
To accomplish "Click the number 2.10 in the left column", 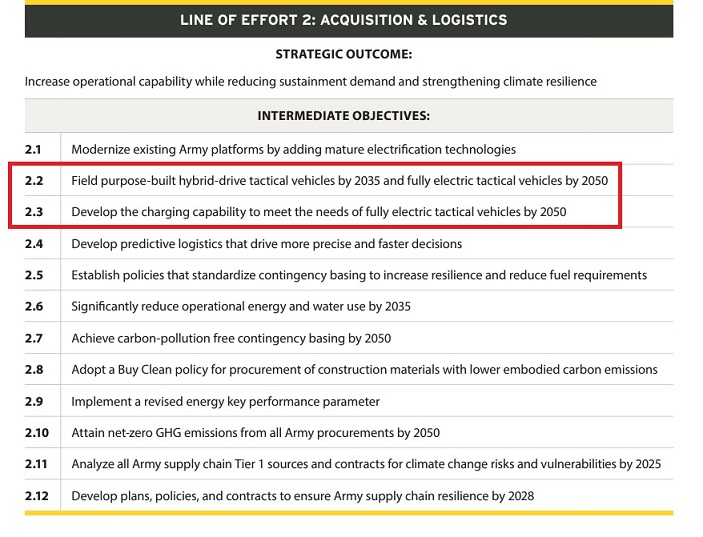I will [x=37, y=433].
